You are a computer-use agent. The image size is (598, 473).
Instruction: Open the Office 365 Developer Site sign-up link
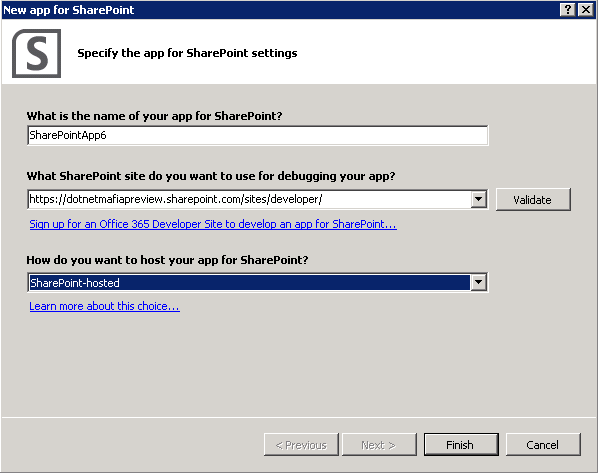[213, 224]
